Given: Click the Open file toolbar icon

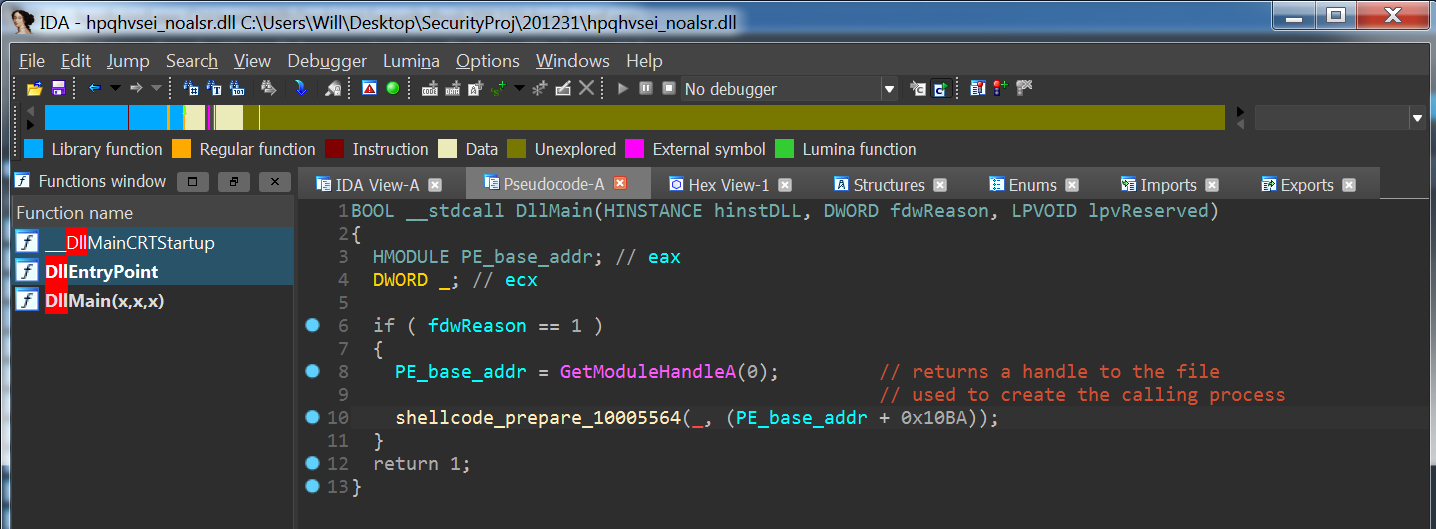Looking at the screenshot, I should (33, 89).
